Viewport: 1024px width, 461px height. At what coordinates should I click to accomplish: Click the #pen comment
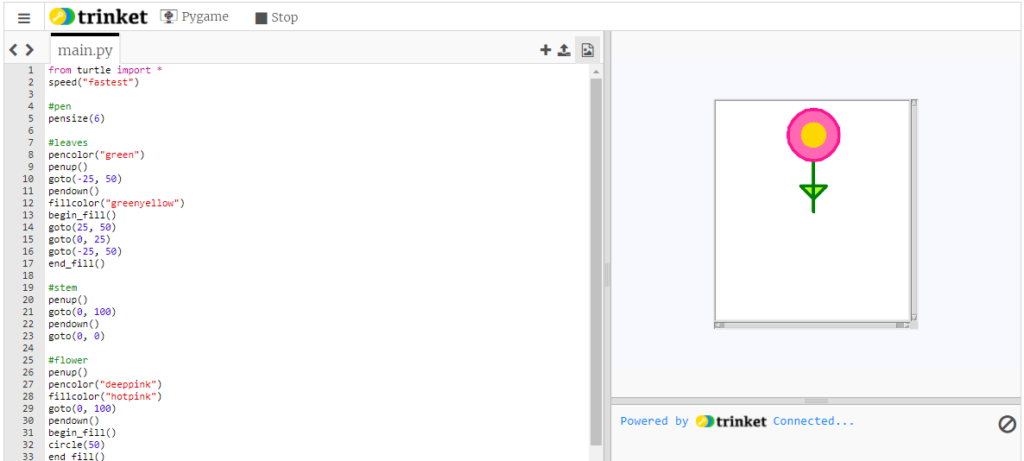tap(59, 106)
